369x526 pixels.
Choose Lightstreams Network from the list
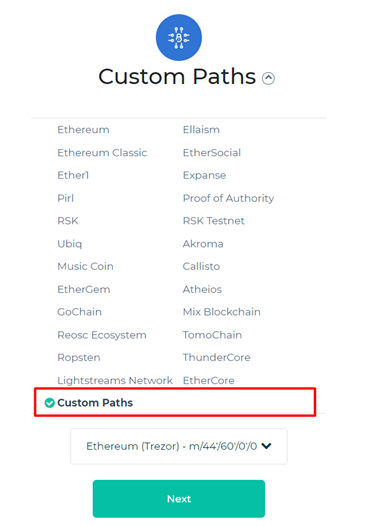[115, 380]
